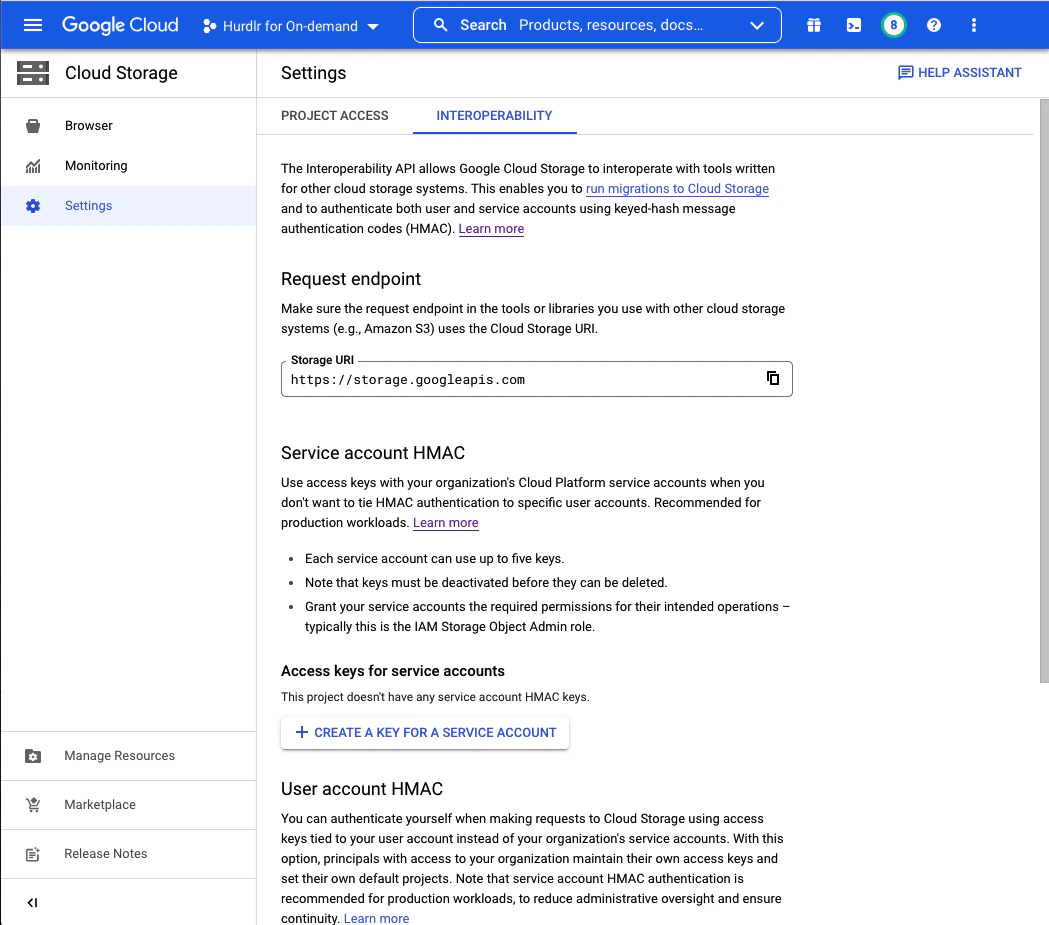Screen dimensions: 1049x925
Task: Click the Browser bucket icon
Action: [x=33, y=126]
